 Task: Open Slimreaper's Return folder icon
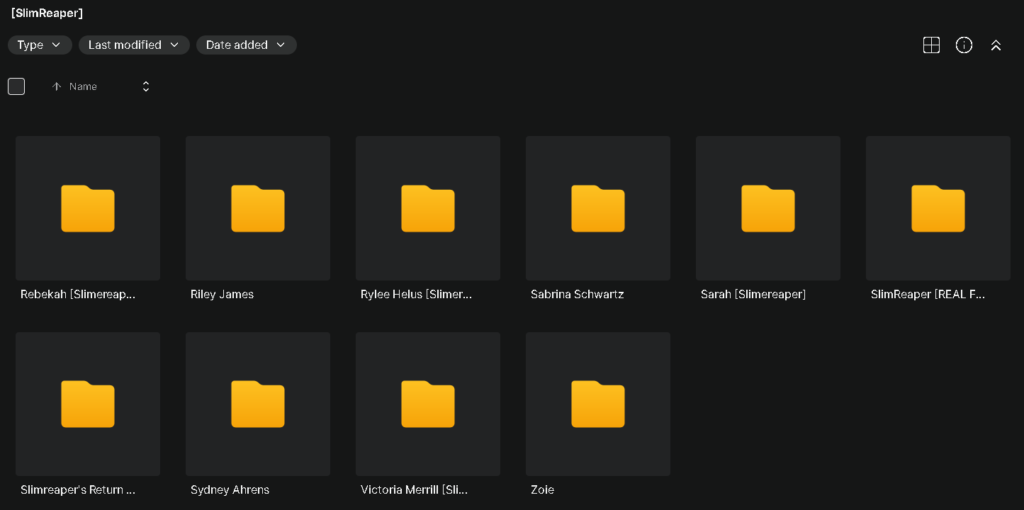(88, 404)
